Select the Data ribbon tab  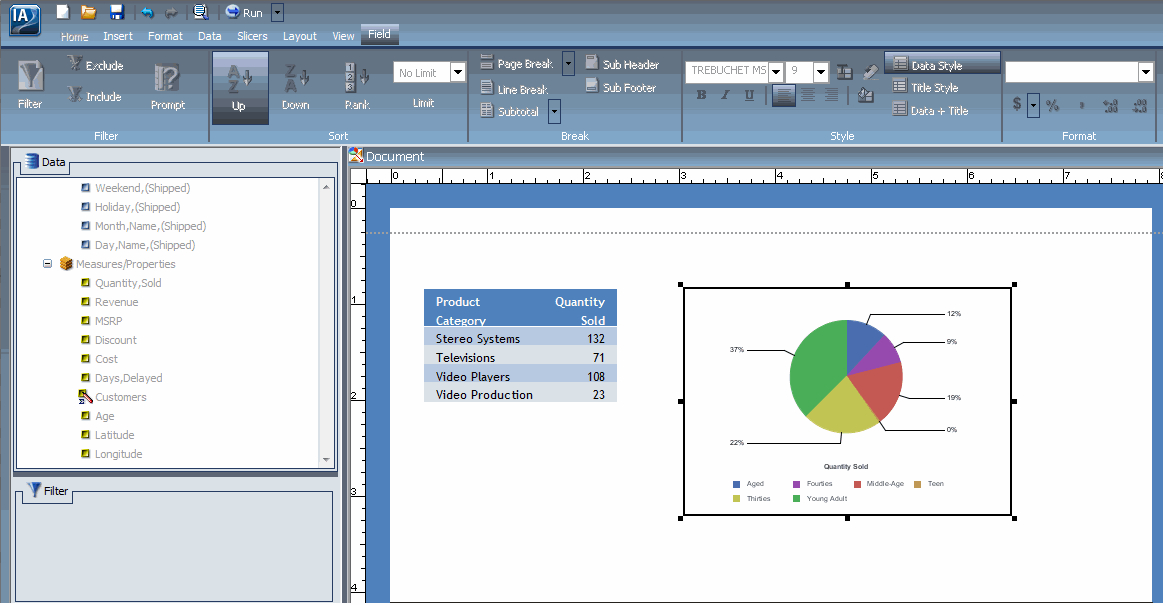(210, 36)
